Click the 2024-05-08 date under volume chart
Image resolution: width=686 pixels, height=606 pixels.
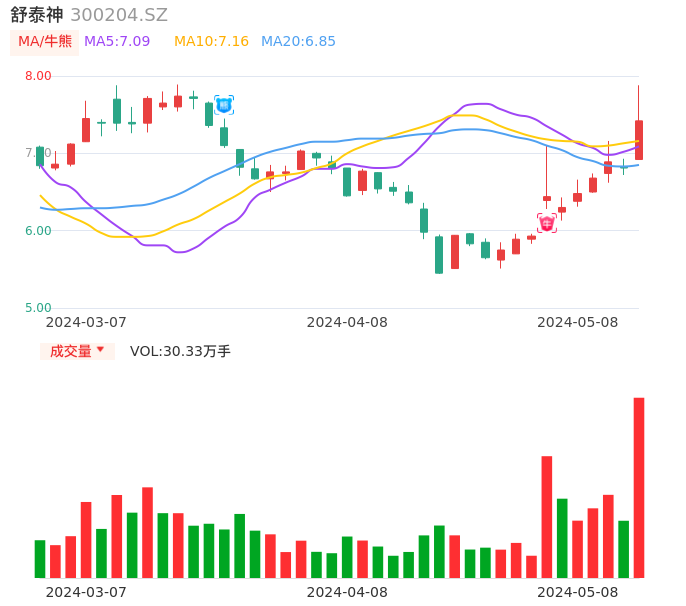coord(578,591)
